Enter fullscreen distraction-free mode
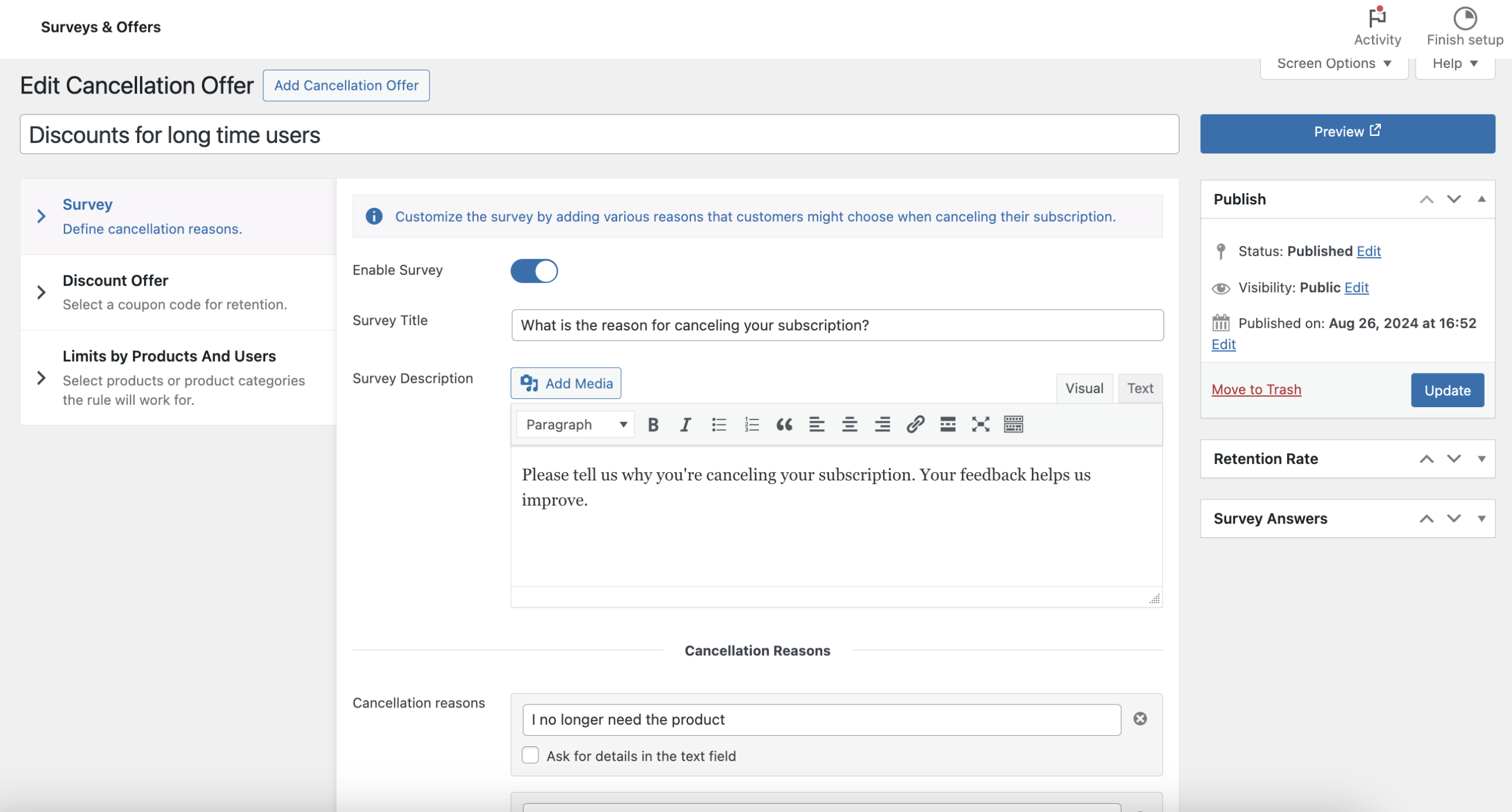This screenshot has width=1512, height=812. pyautogui.click(x=981, y=424)
